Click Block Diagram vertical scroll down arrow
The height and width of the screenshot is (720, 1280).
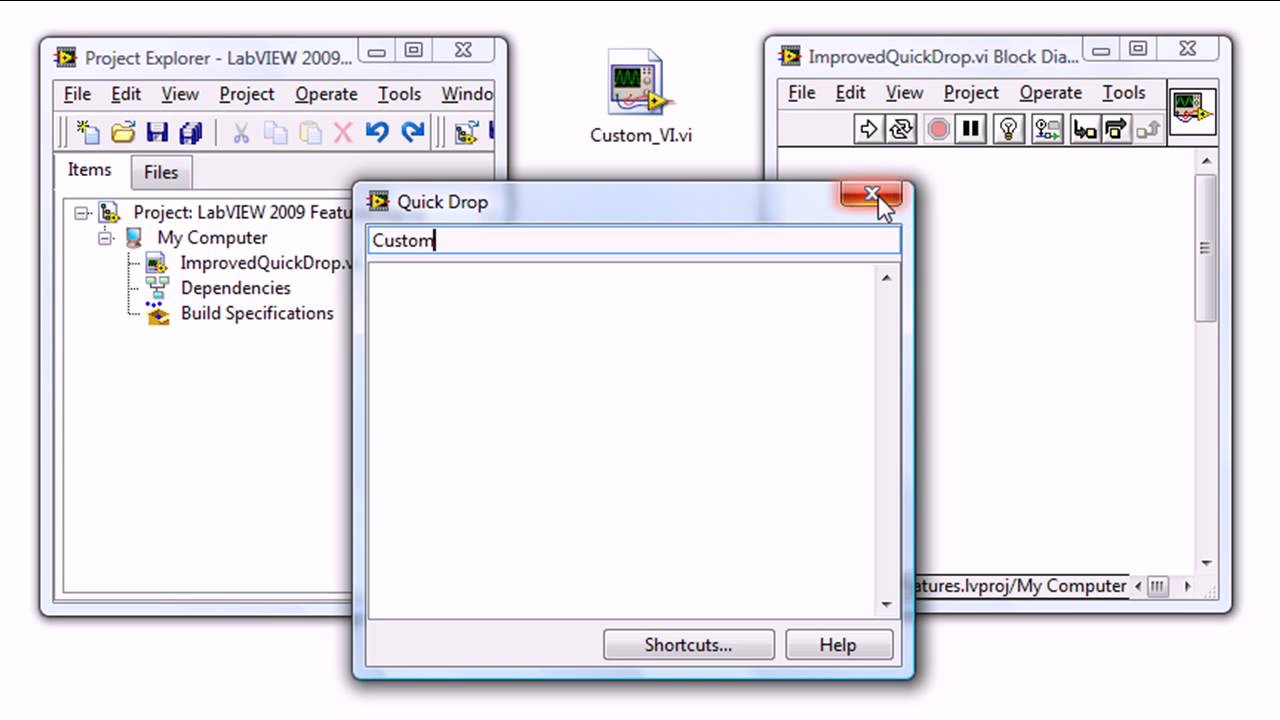click(1206, 563)
